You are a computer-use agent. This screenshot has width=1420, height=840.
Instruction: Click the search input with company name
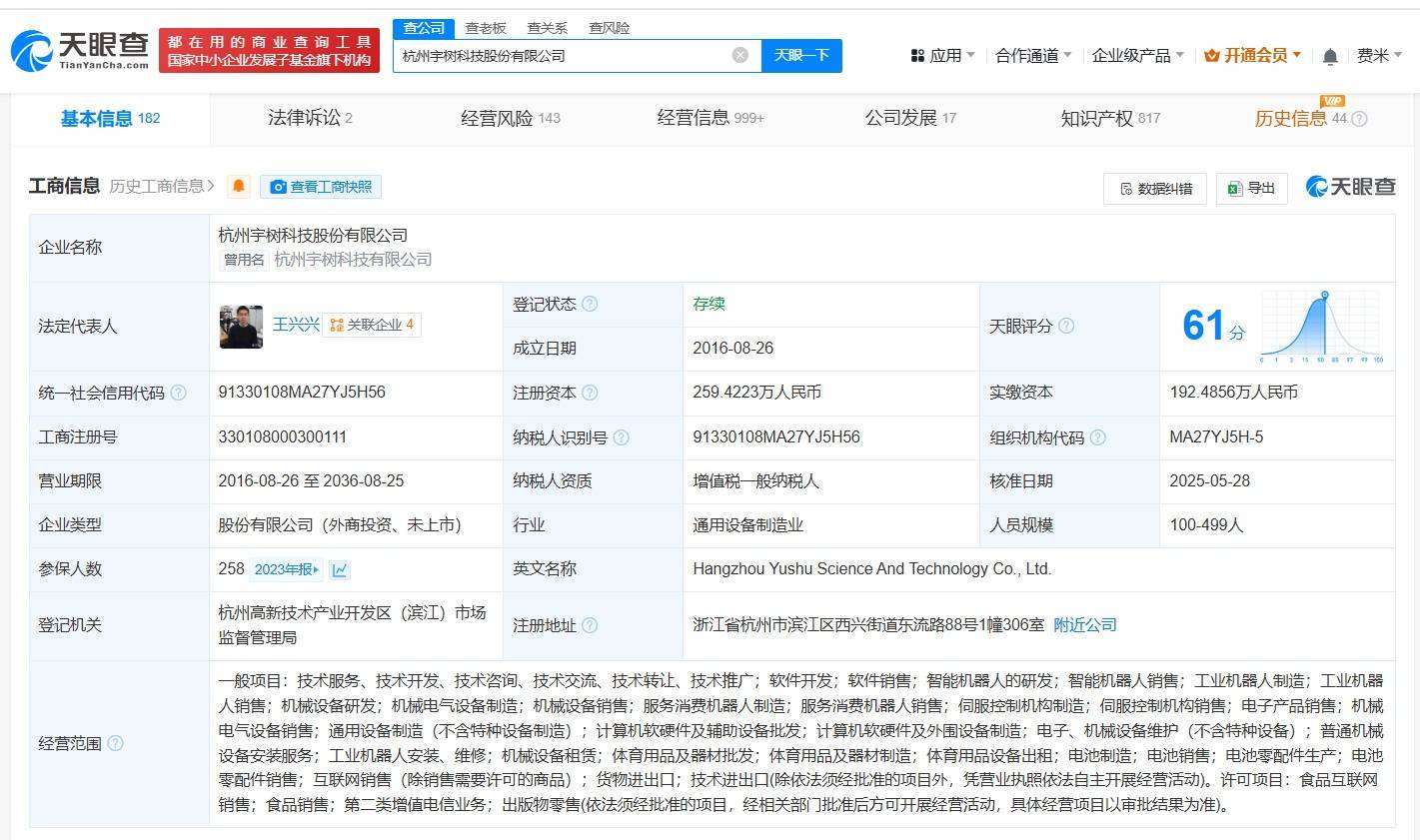pos(575,55)
